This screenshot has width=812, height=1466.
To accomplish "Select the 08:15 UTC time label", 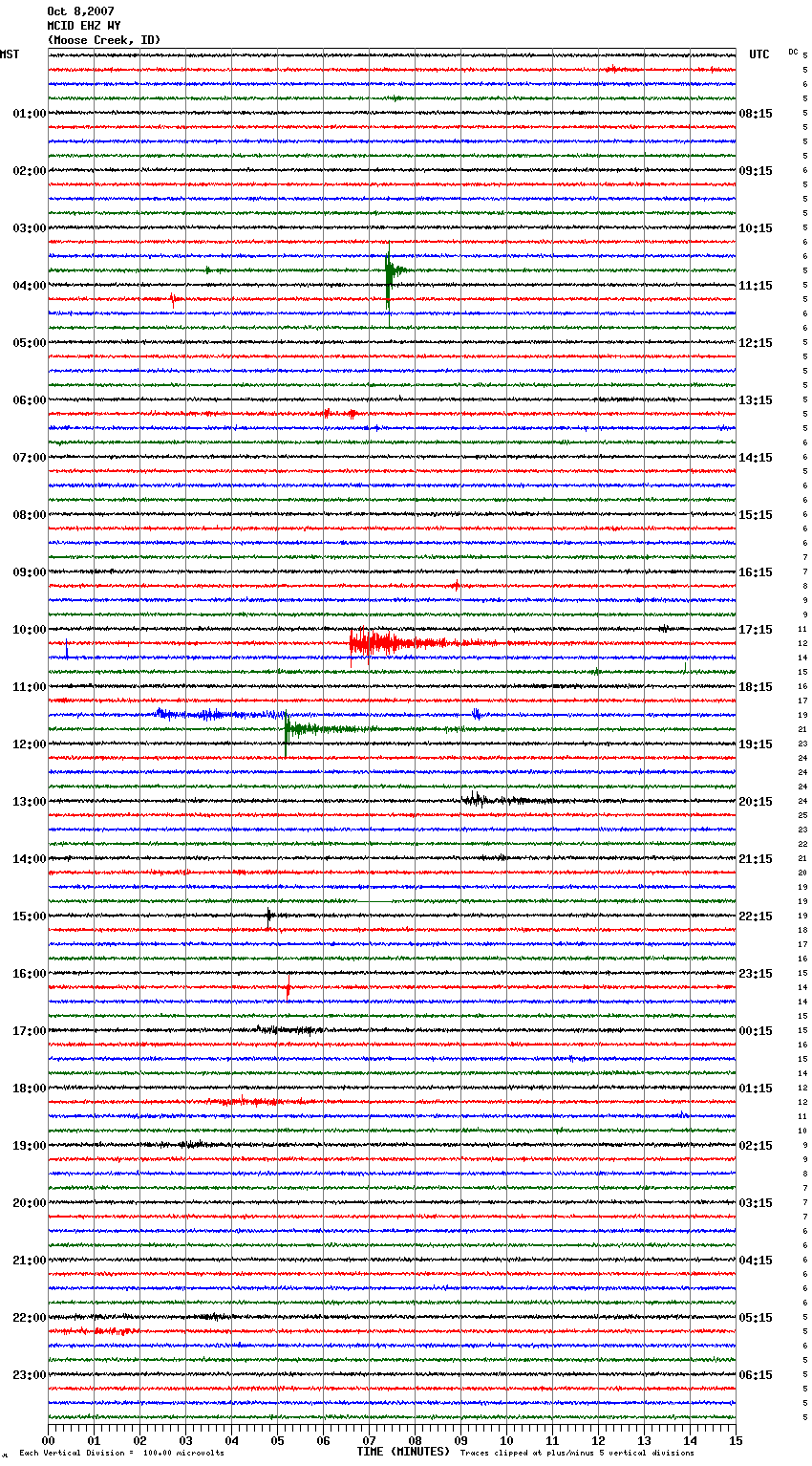I will pyautogui.click(x=756, y=114).
